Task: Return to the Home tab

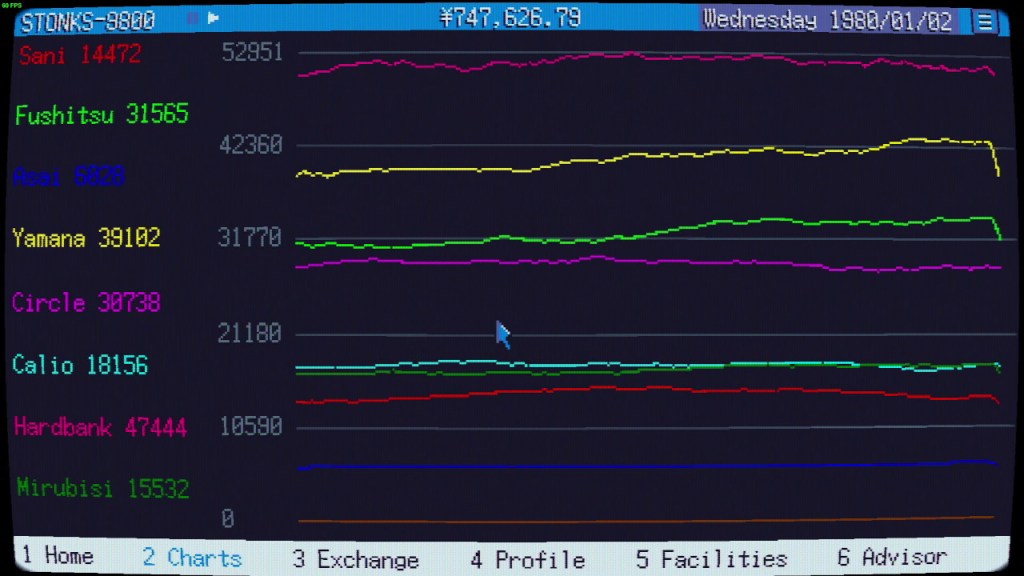Action: (60, 555)
